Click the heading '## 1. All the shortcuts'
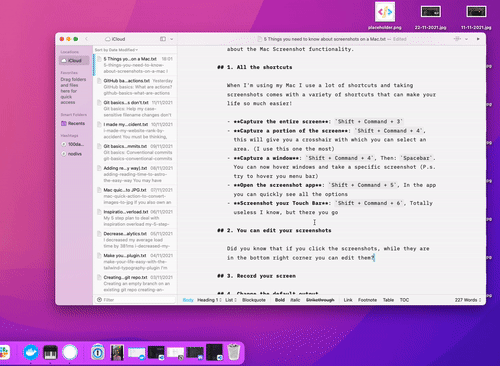The width and height of the screenshot is (500, 366). point(255,67)
